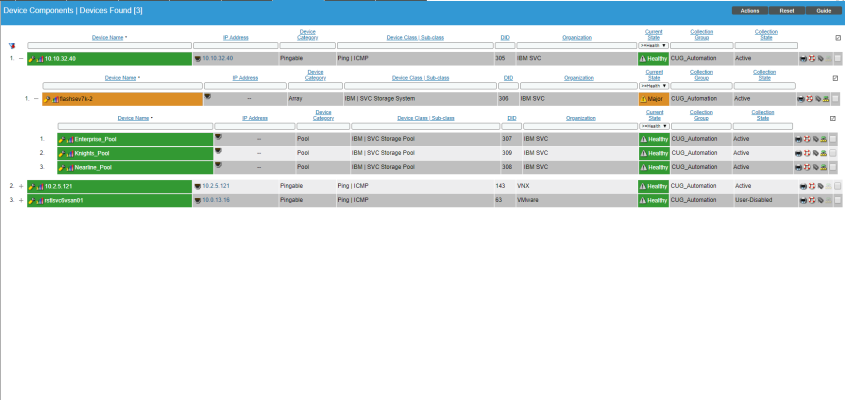The image size is (845, 400).
Task: Click the Actions button
Action: click(750, 11)
